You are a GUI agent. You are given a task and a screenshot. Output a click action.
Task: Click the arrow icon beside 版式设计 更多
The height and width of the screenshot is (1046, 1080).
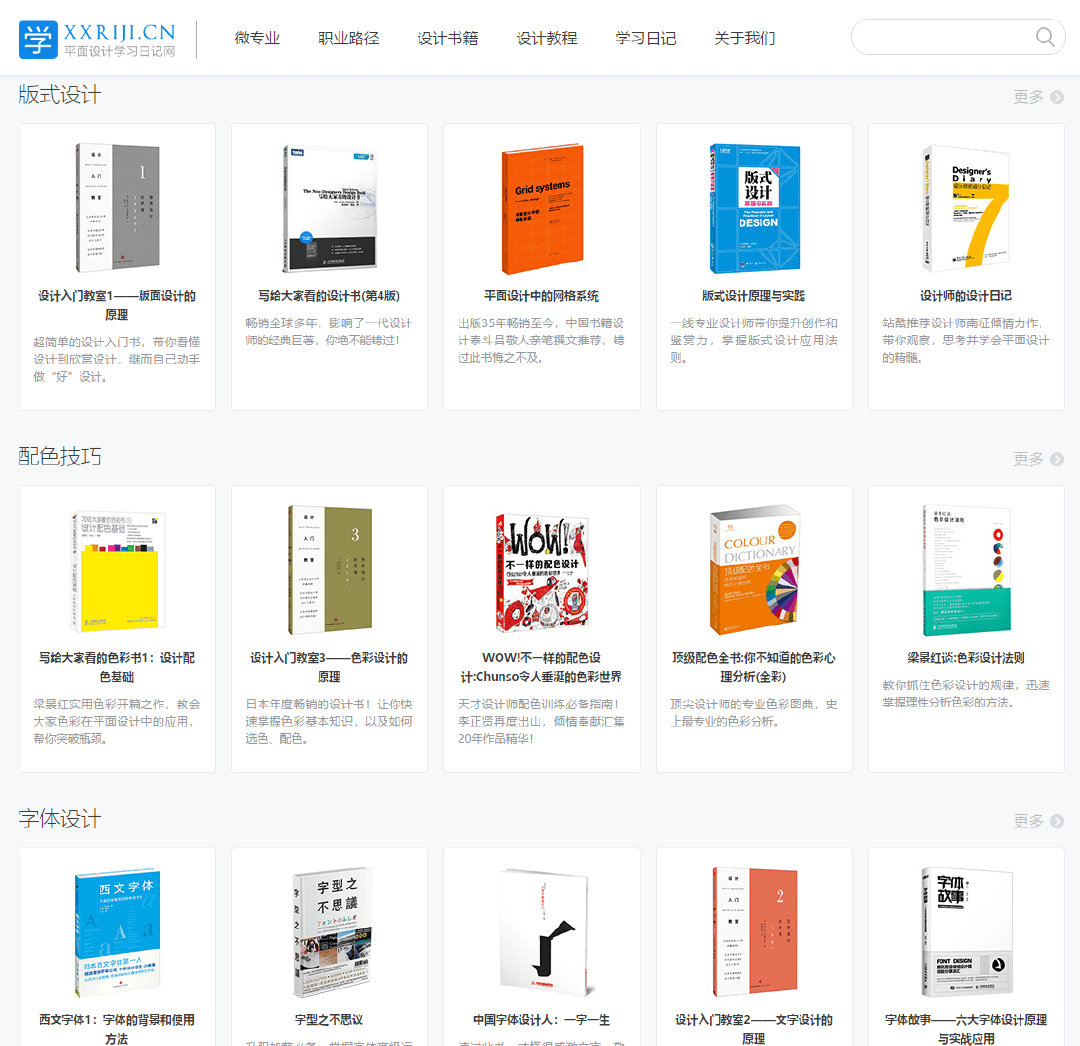pos(1057,97)
